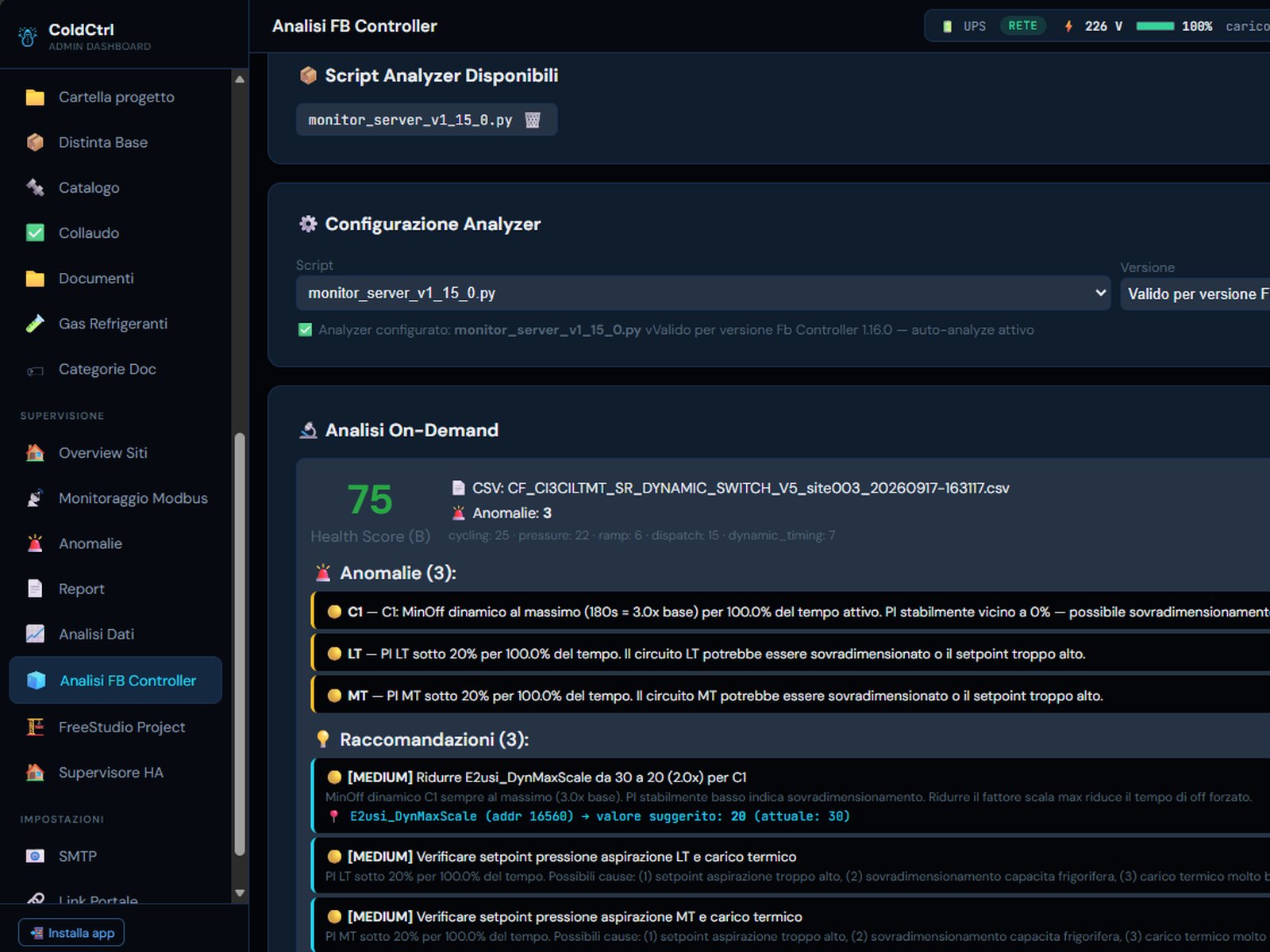Open the Versione dropdown
1270x952 pixels.
[1195, 294]
